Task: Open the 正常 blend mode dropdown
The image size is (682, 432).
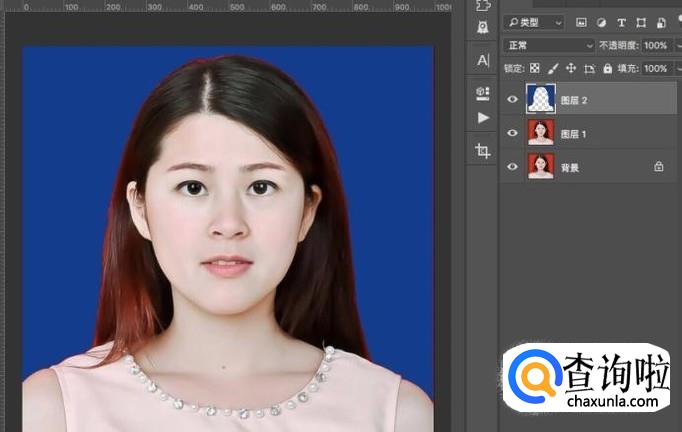Action: click(549, 46)
